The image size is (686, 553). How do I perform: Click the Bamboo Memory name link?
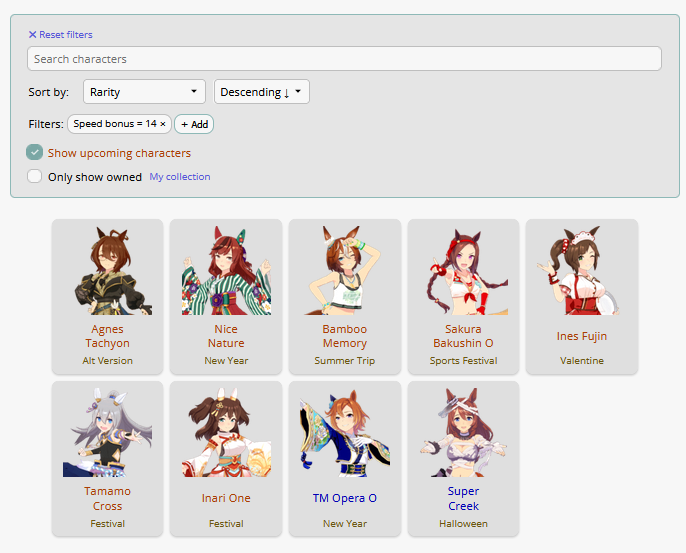click(x=345, y=336)
